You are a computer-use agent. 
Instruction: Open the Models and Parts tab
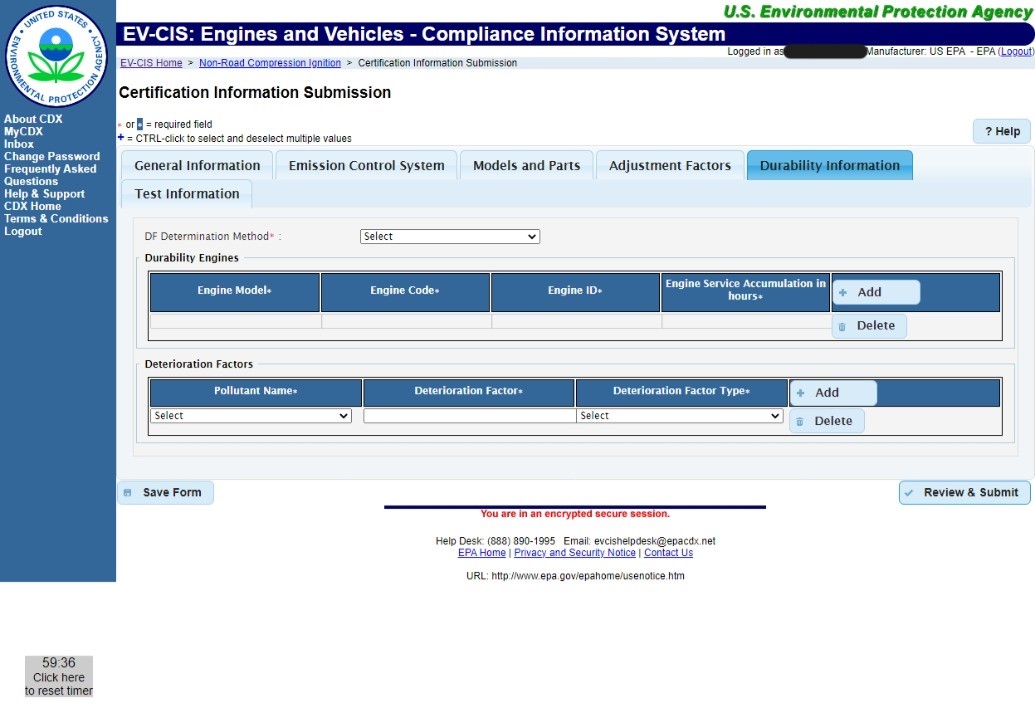pos(526,165)
